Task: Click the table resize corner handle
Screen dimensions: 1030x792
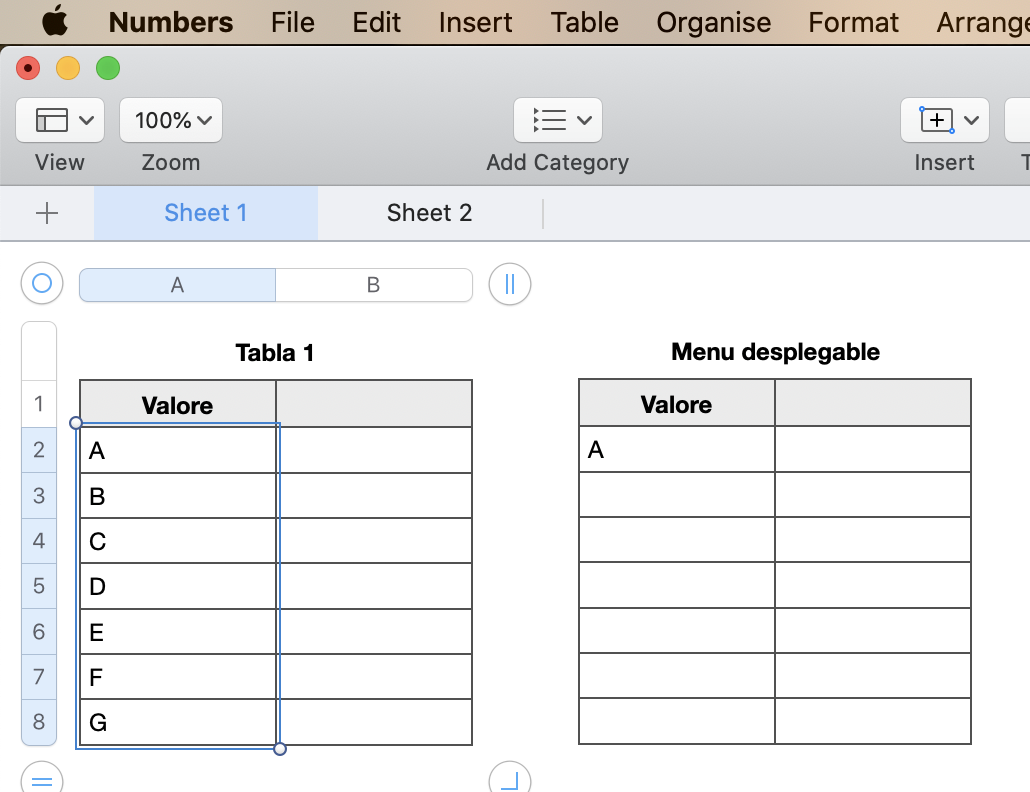Action: tap(510, 779)
